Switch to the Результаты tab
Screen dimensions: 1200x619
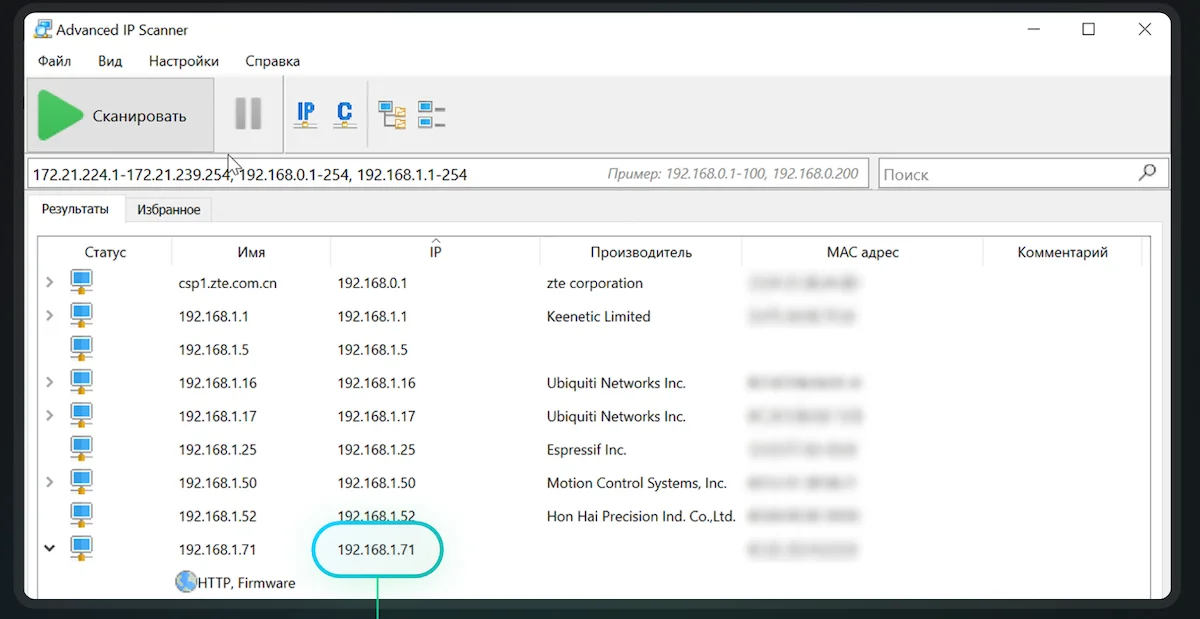tap(75, 209)
